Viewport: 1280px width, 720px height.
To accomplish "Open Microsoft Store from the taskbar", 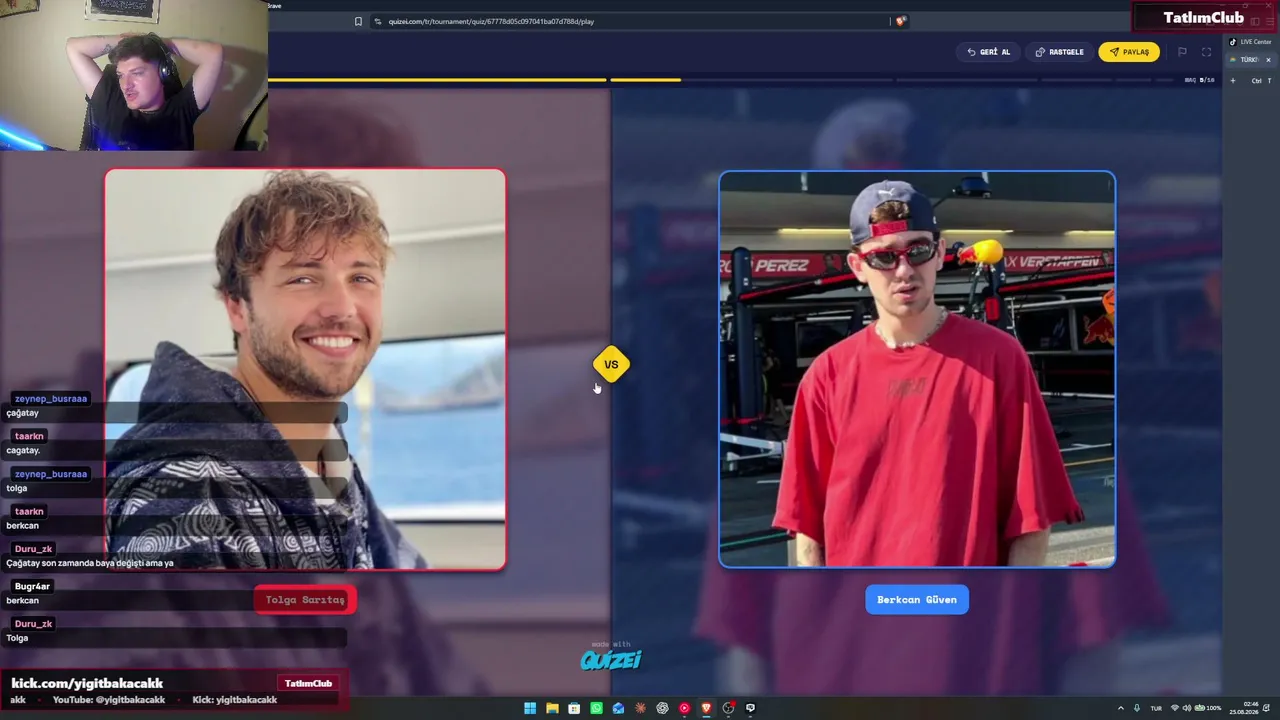I will [574, 708].
